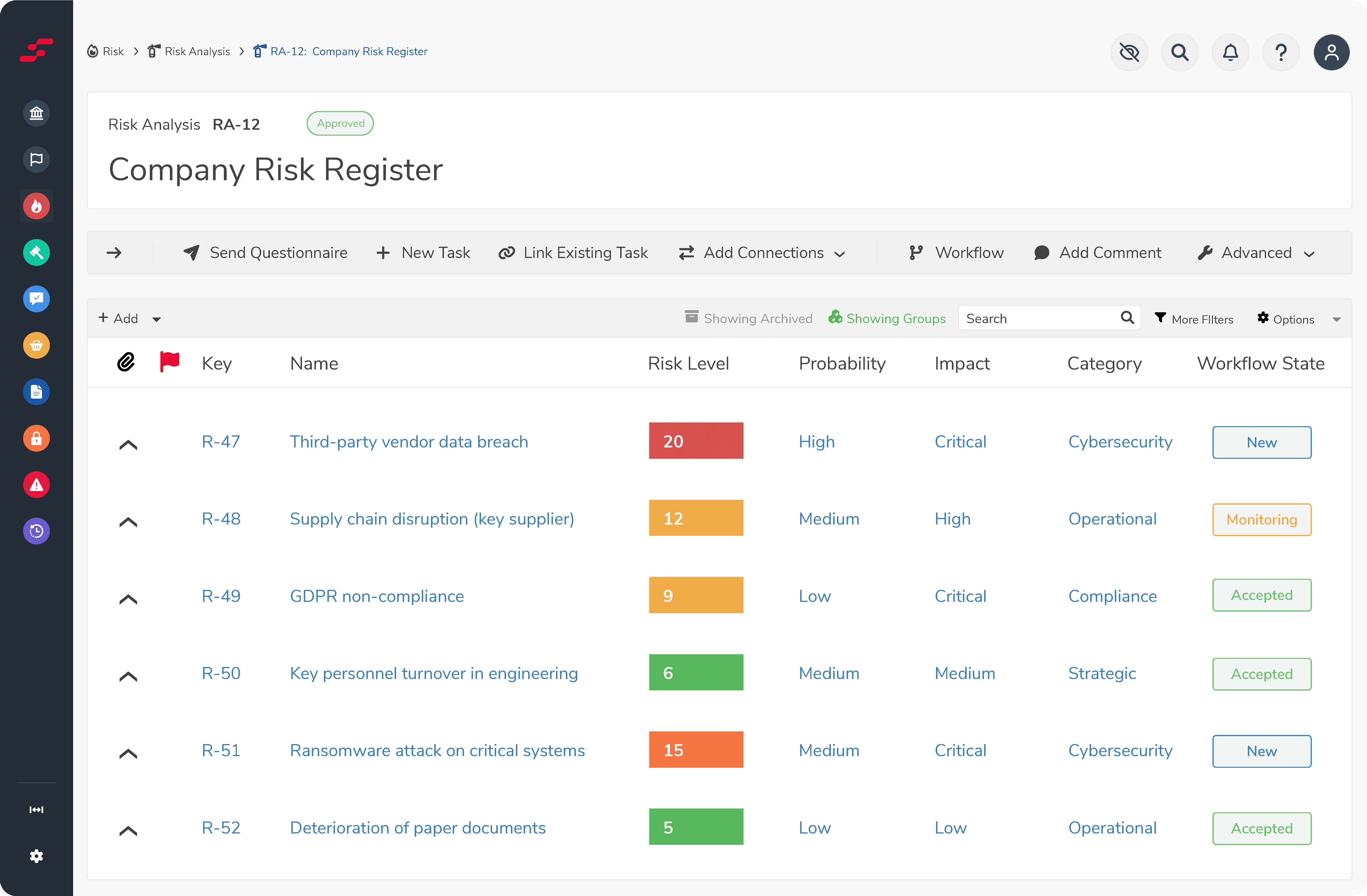Click the red flame Risk sidebar icon

tap(36, 206)
